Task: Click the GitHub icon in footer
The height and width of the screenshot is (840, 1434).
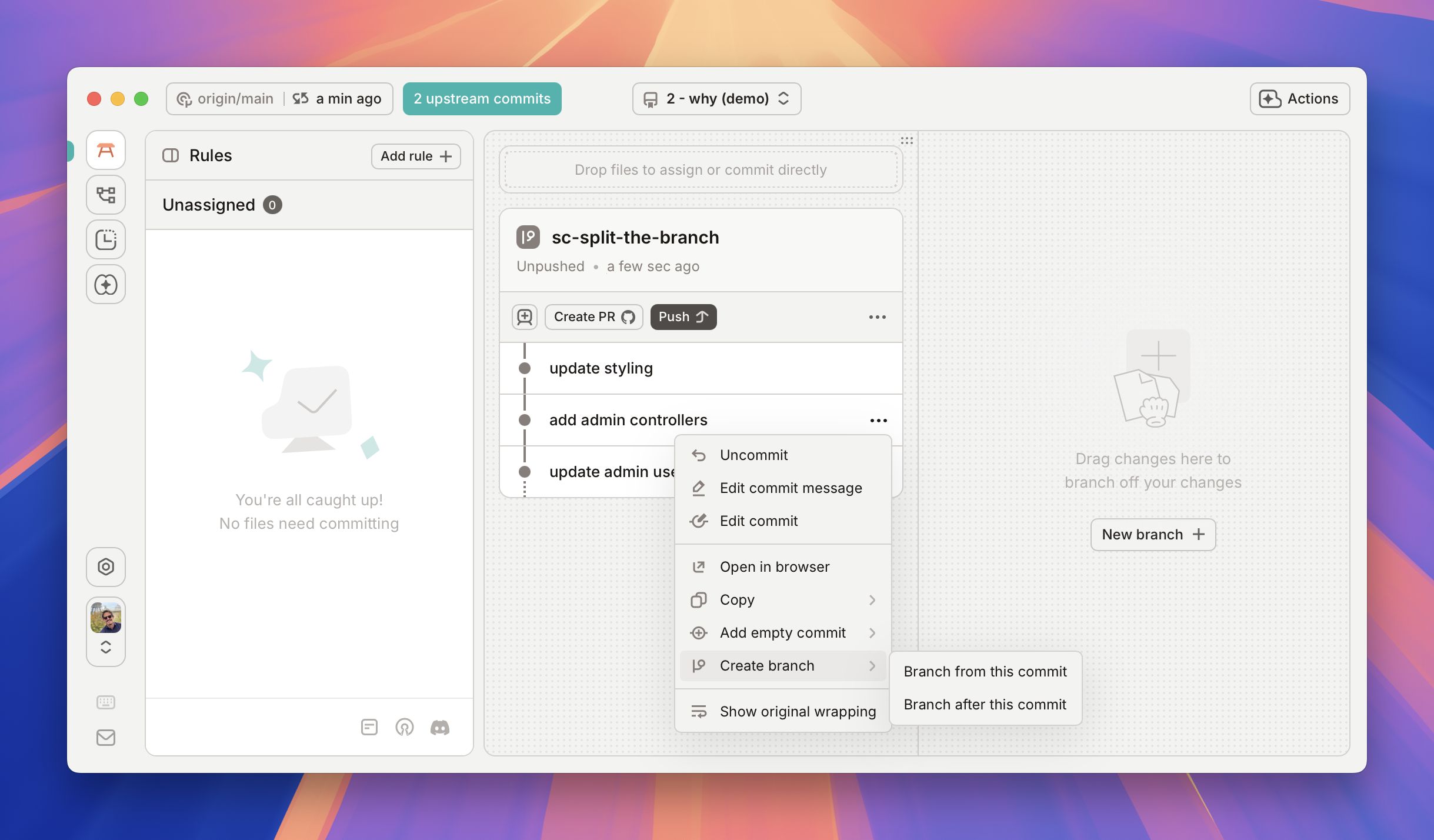Action: (405, 728)
